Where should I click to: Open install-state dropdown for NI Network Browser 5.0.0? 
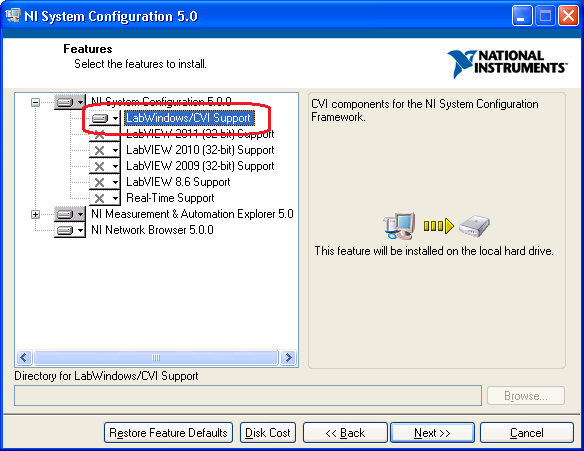tap(70, 230)
